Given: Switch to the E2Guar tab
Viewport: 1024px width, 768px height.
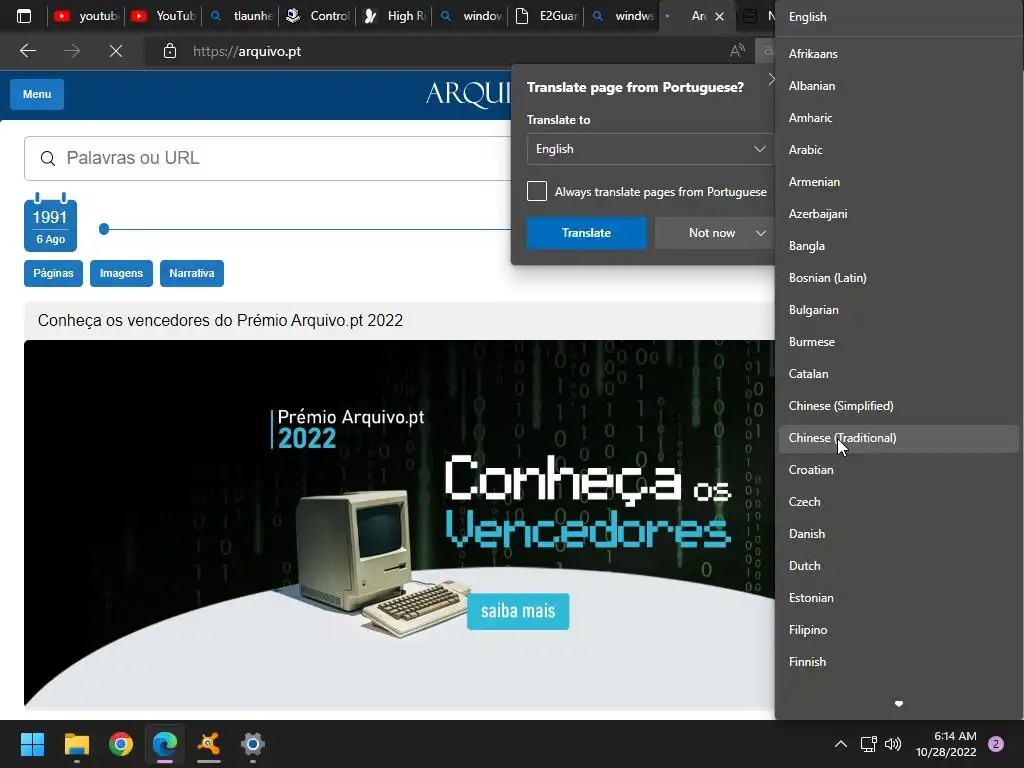Looking at the screenshot, I should [x=547, y=16].
